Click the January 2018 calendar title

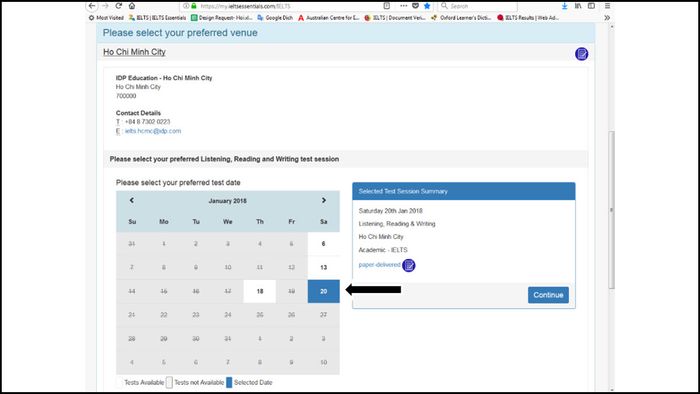pyautogui.click(x=228, y=201)
